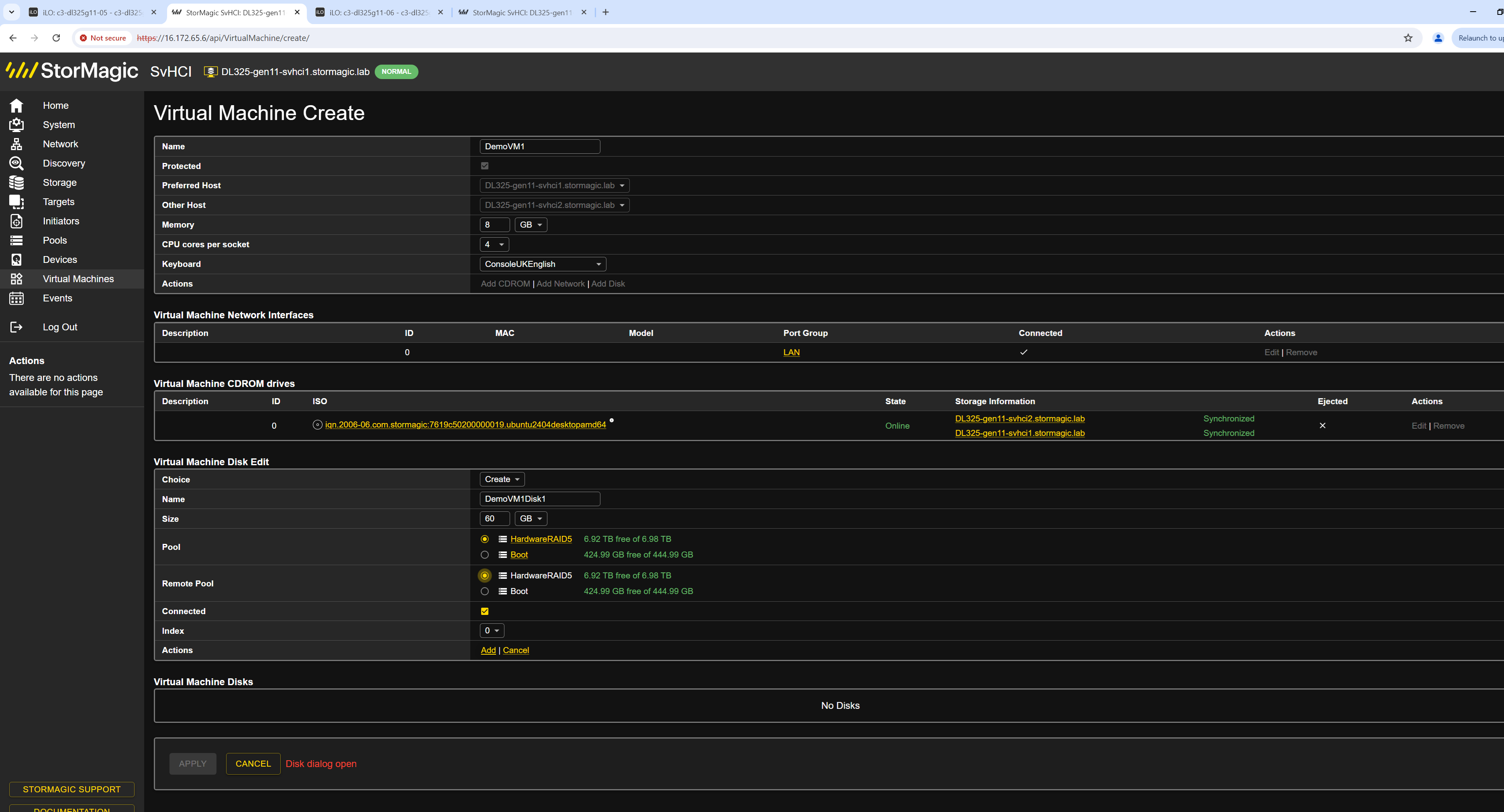
Task: Go back with the browser back arrow
Action: [x=13, y=38]
